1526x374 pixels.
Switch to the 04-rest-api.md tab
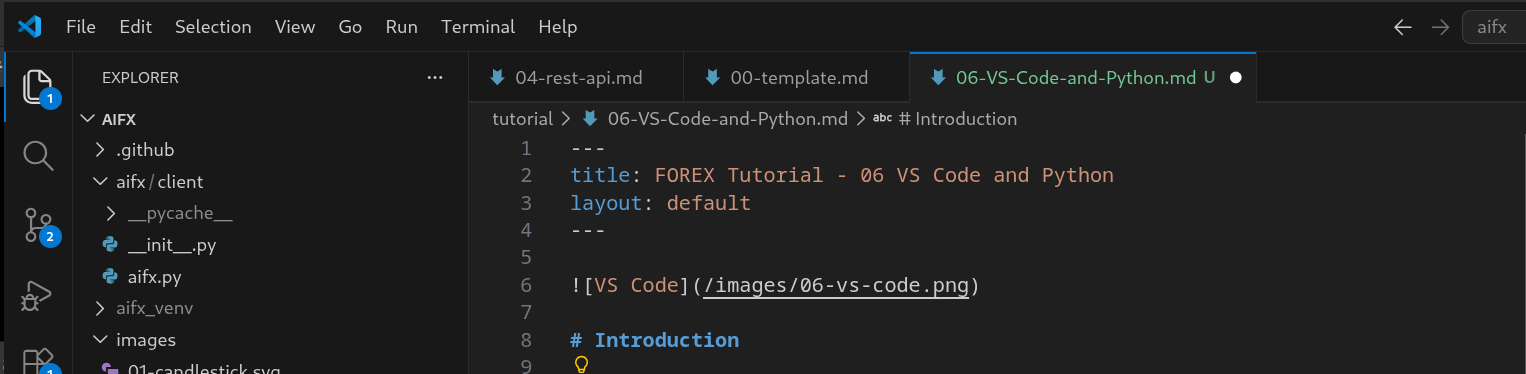click(x=576, y=77)
